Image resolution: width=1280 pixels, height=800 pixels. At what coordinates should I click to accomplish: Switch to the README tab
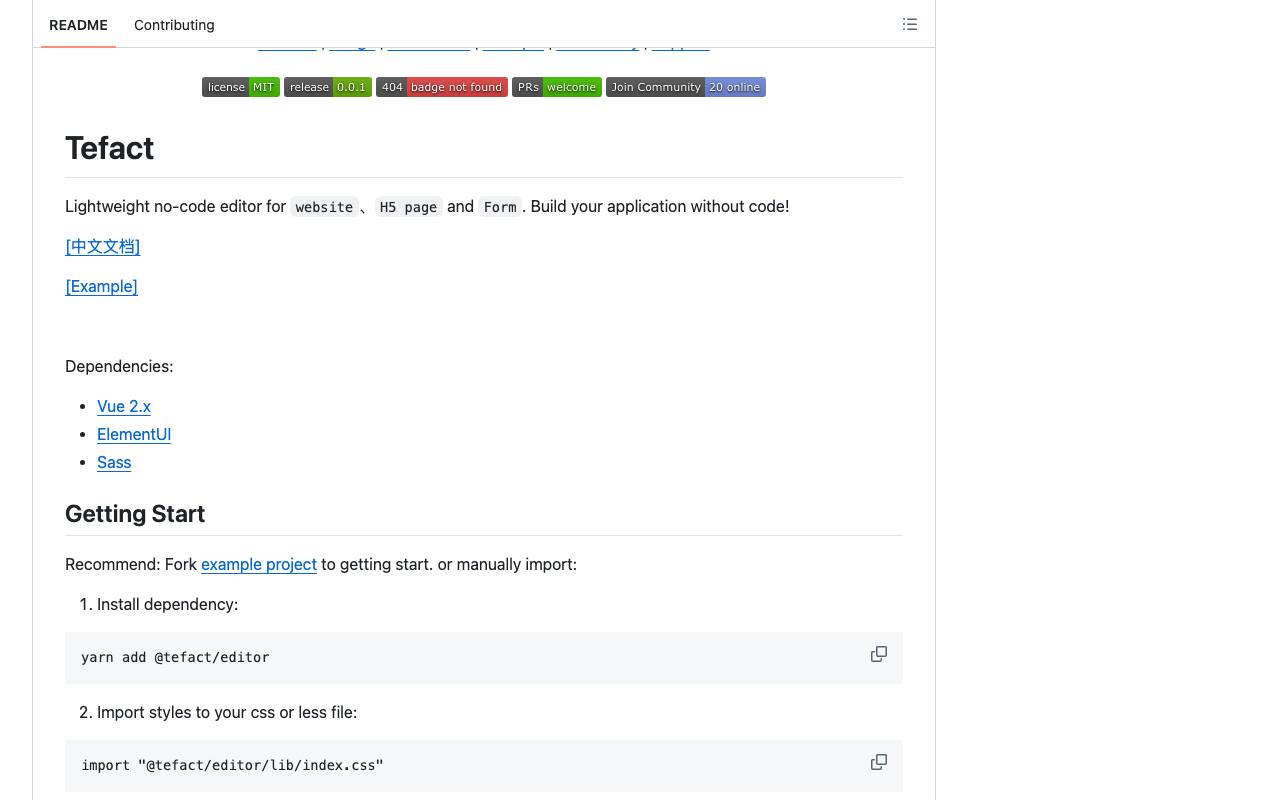coord(78,25)
